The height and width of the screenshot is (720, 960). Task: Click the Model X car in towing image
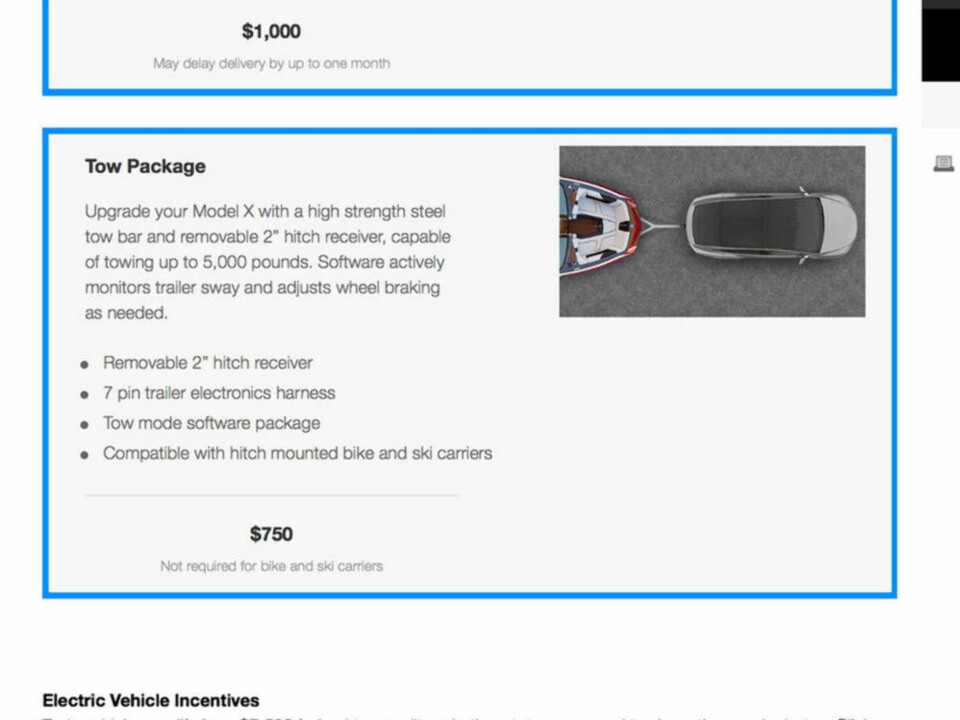(x=771, y=225)
